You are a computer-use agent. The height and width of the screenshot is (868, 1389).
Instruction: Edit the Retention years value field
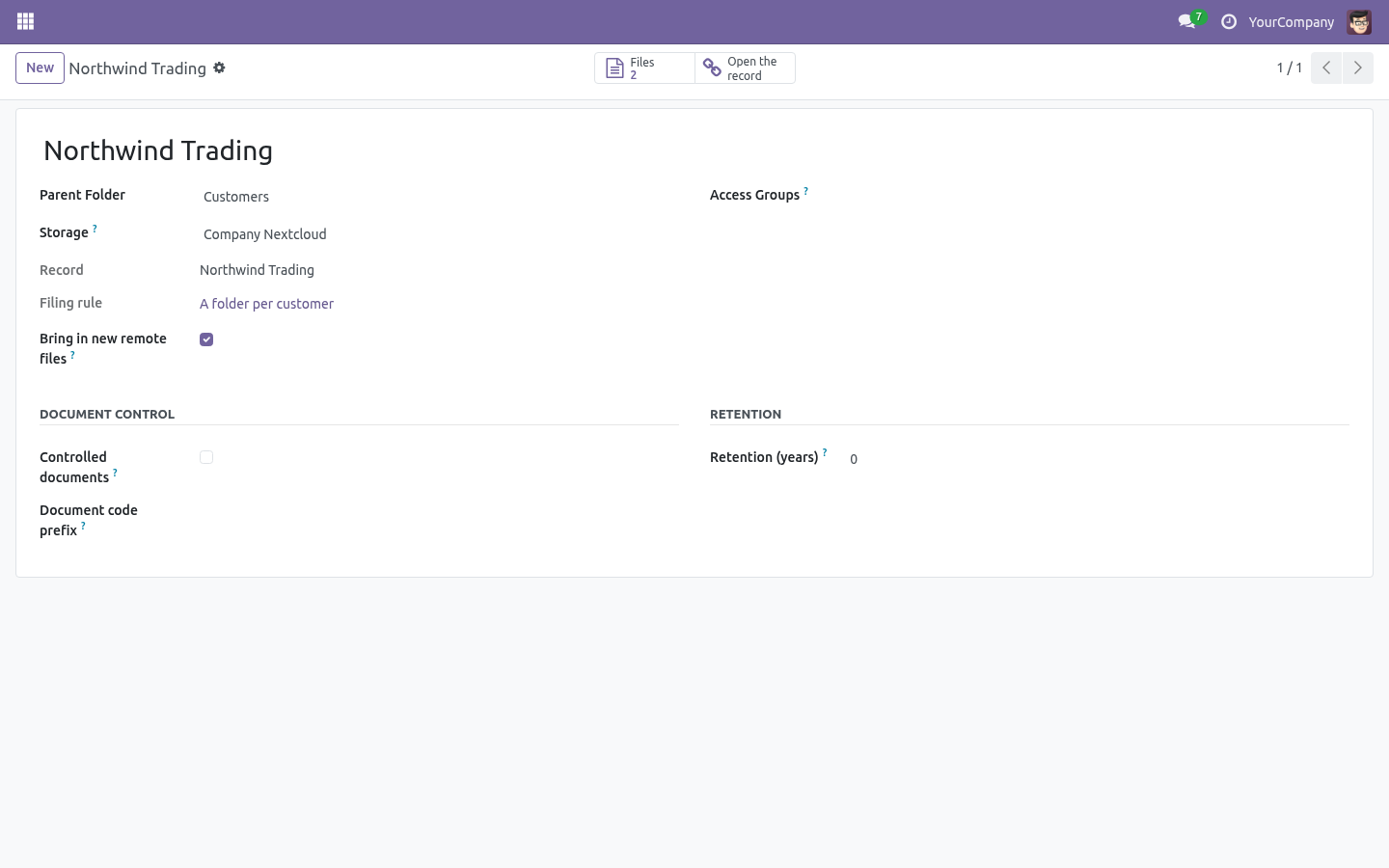(1097, 459)
